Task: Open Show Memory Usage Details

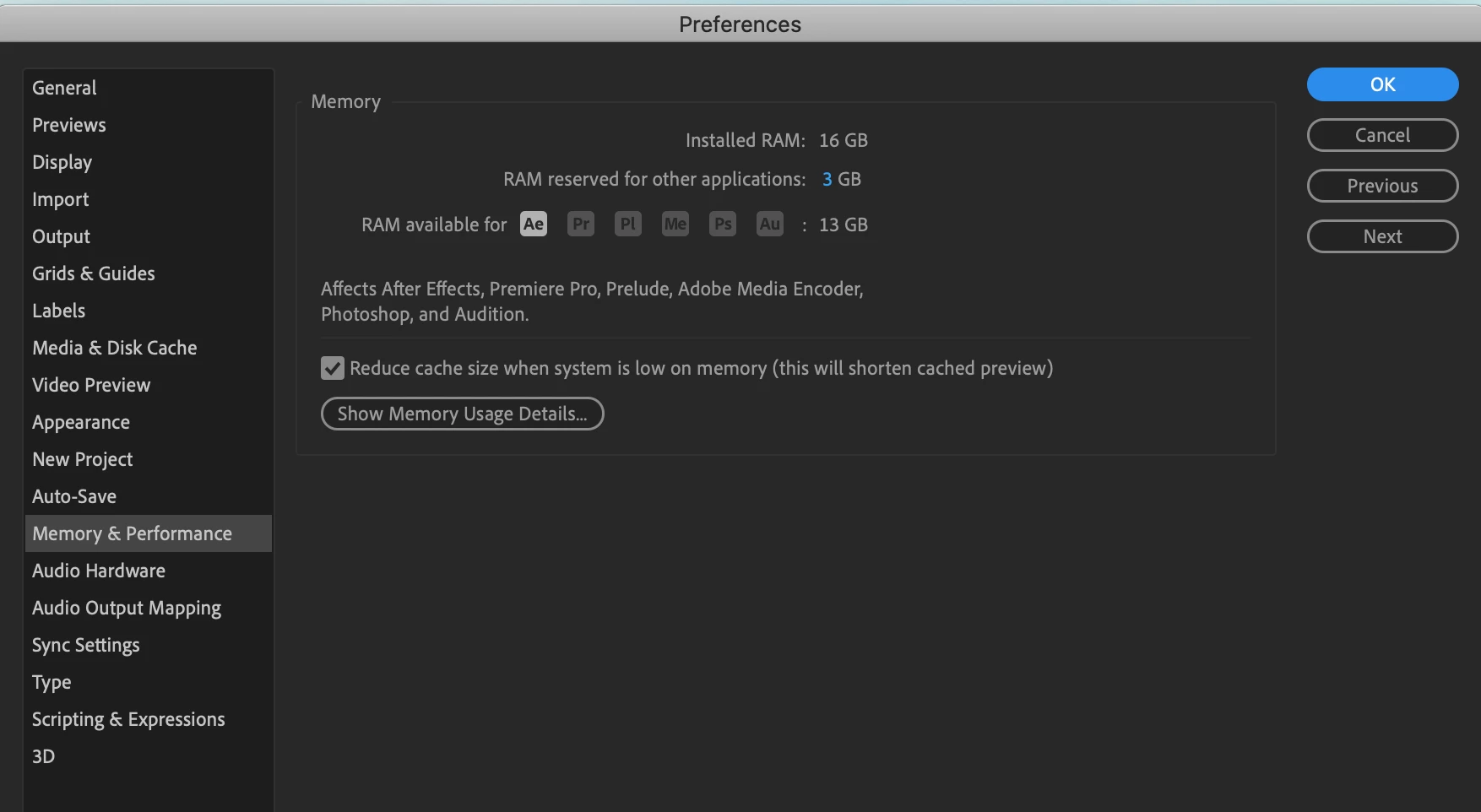Action: pos(463,414)
